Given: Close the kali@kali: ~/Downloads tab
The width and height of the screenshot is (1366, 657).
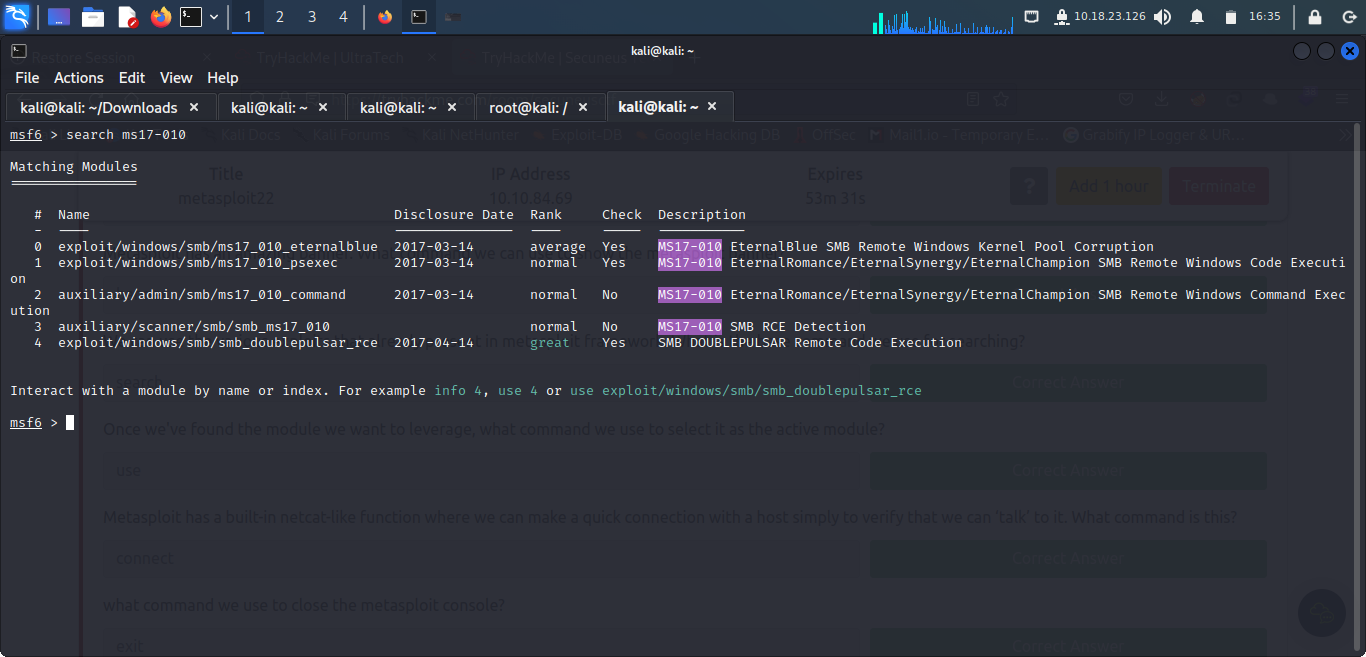Looking at the screenshot, I should click(194, 107).
